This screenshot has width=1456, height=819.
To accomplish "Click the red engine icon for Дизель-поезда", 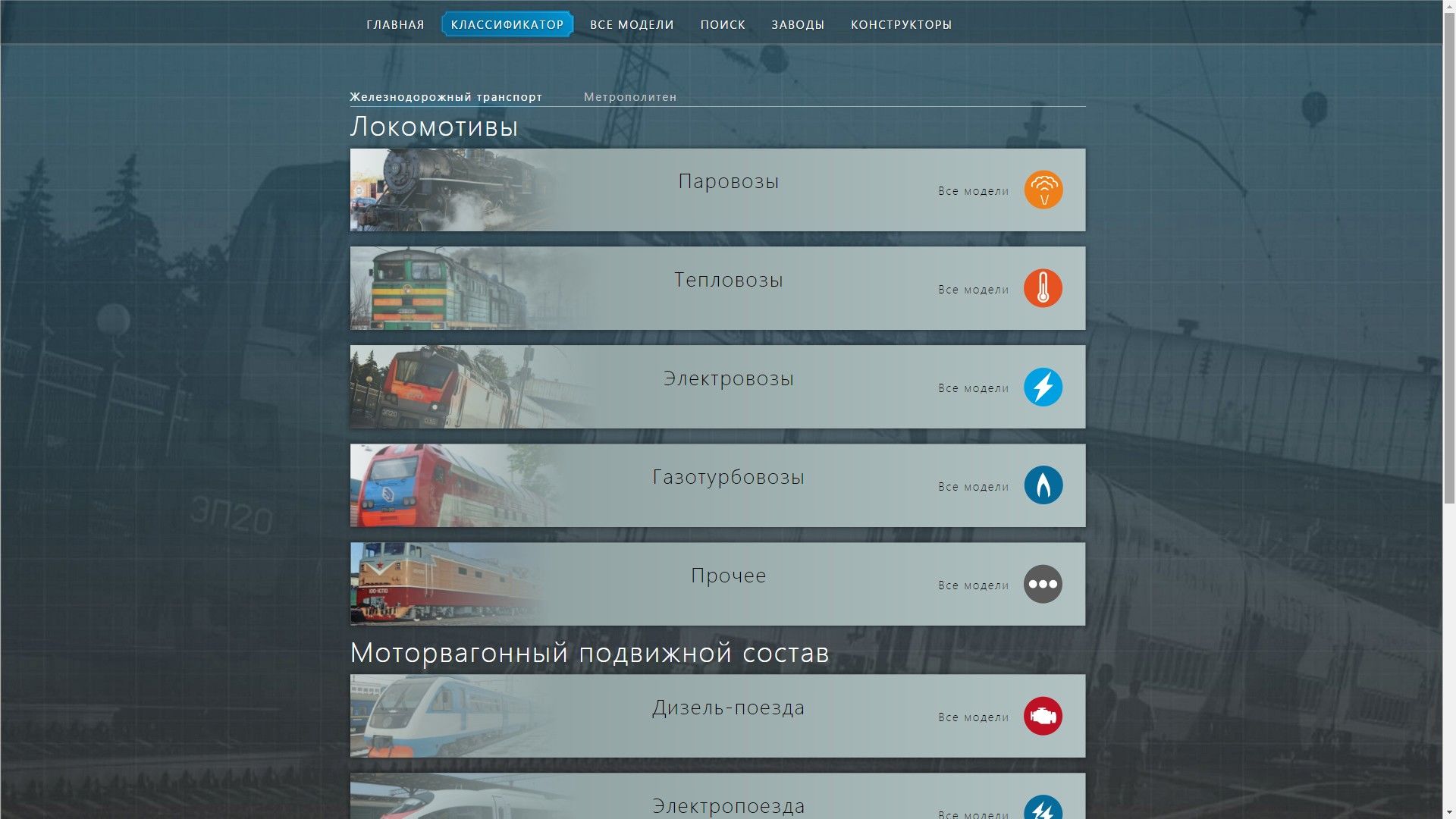I will point(1043,716).
